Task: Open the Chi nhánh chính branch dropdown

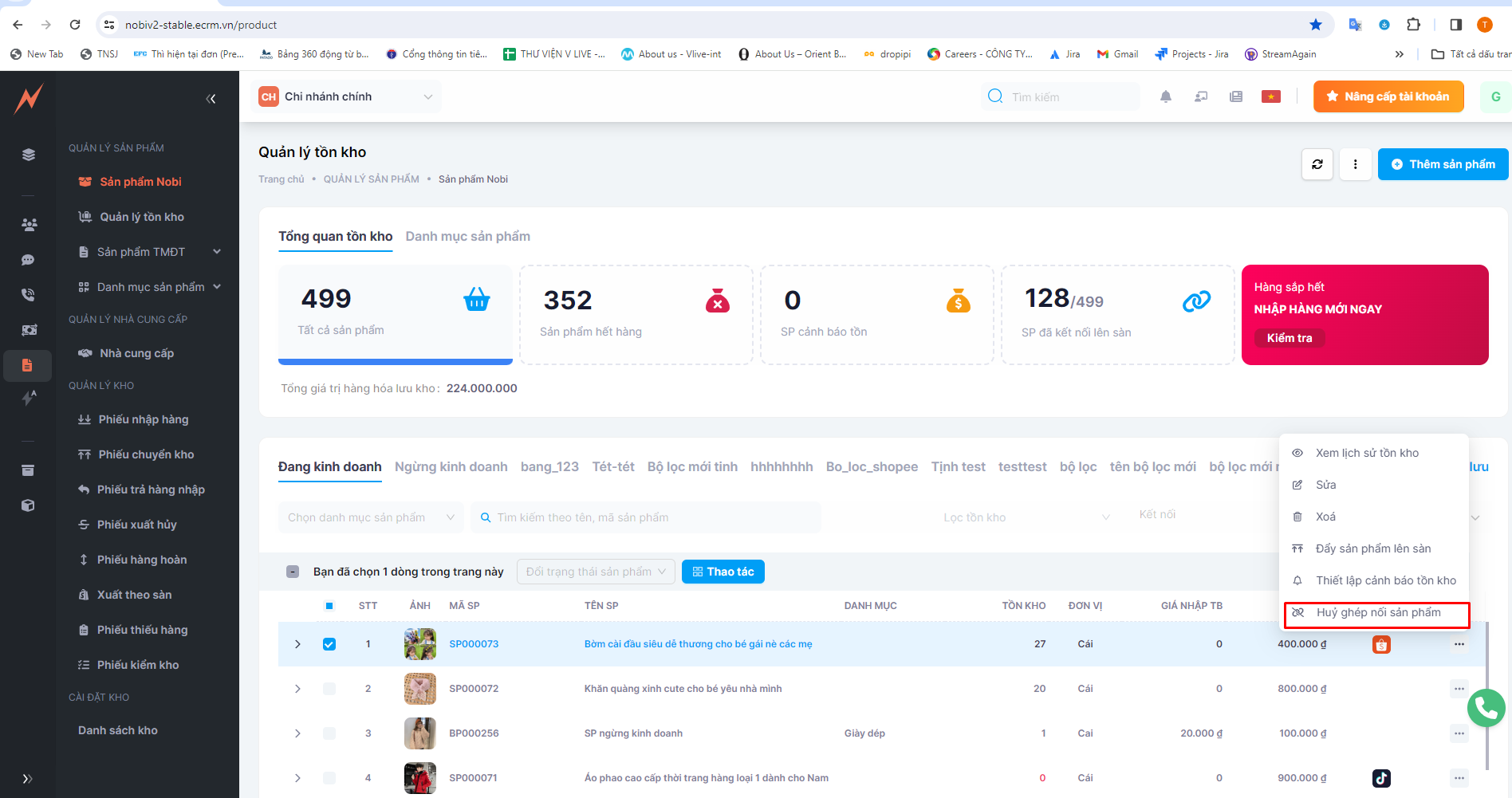Action: (x=346, y=96)
